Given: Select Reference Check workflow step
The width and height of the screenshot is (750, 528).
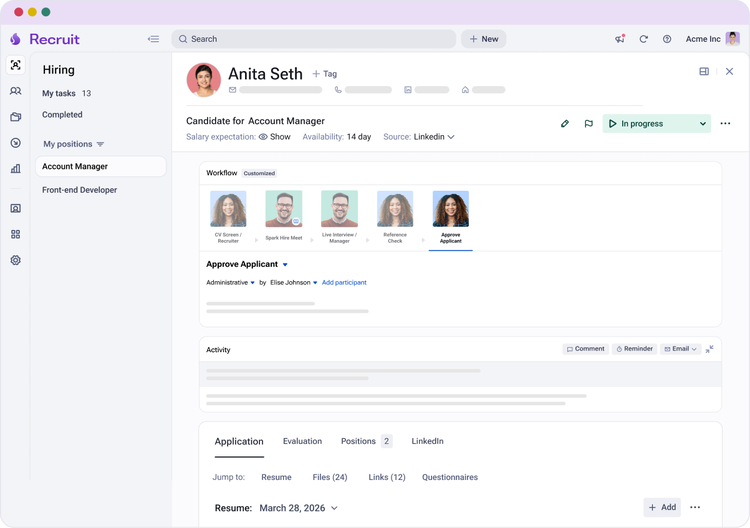Looking at the screenshot, I should click(x=395, y=217).
